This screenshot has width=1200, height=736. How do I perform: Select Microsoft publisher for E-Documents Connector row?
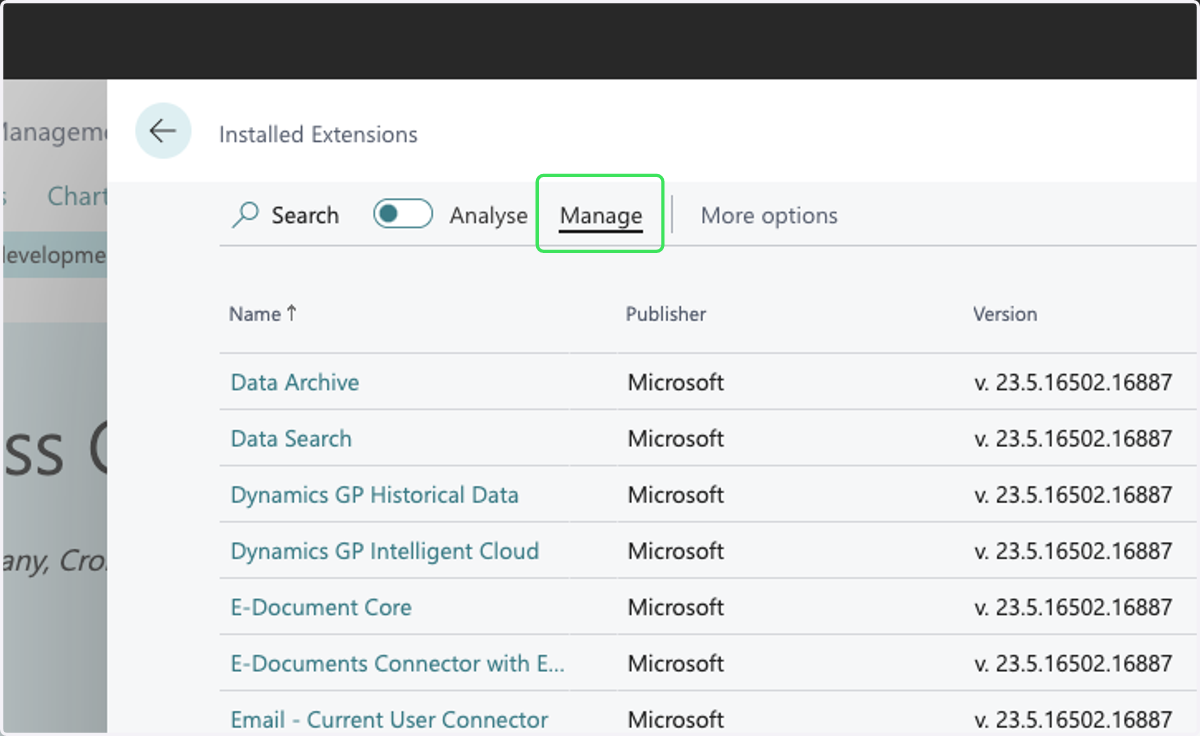pyautogui.click(x=676, y=663)
